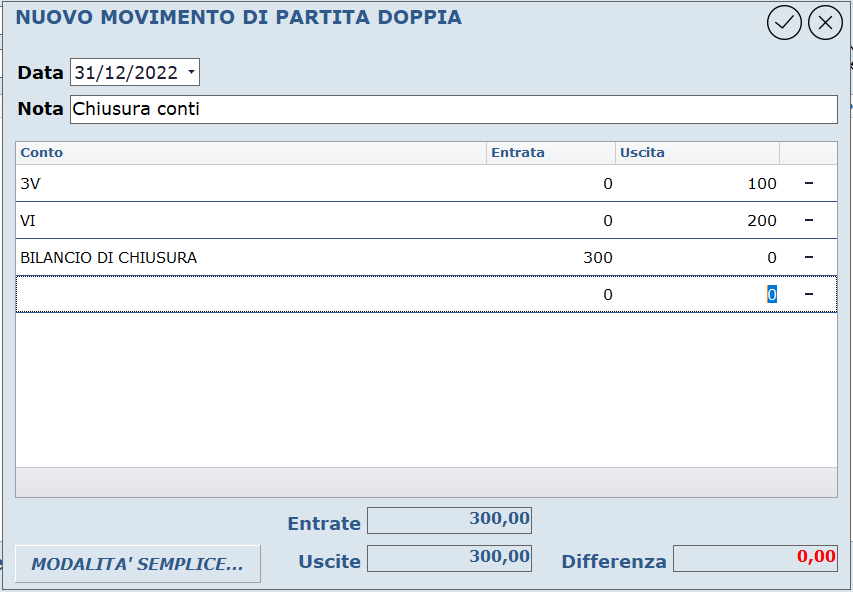Remove the 3V row with its minus icon
Screen dimensions: 853x592
point(808,183)
